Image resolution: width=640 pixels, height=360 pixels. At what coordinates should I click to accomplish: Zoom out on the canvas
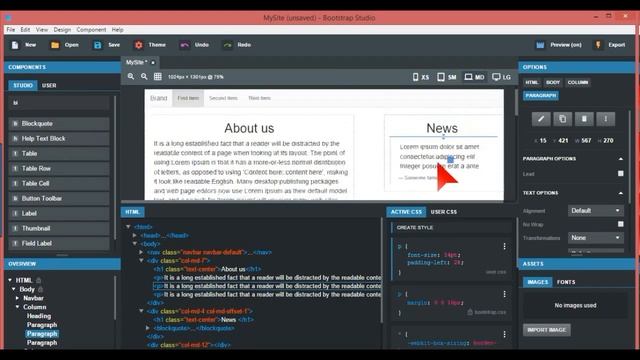tap(144, 76)
